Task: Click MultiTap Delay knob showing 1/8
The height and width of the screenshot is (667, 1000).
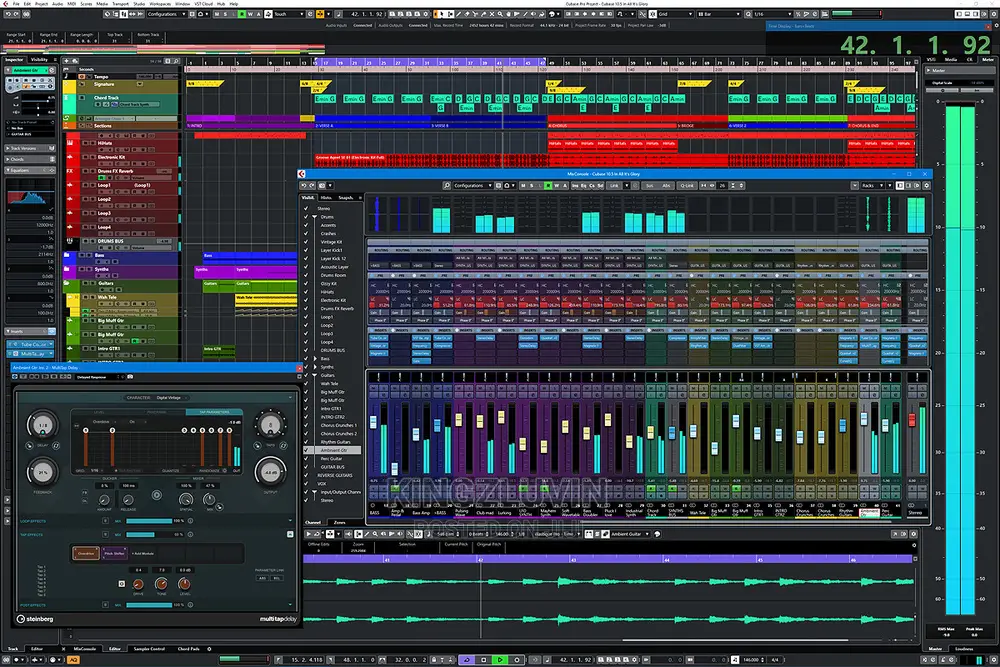Action: (x=42, y=425)
